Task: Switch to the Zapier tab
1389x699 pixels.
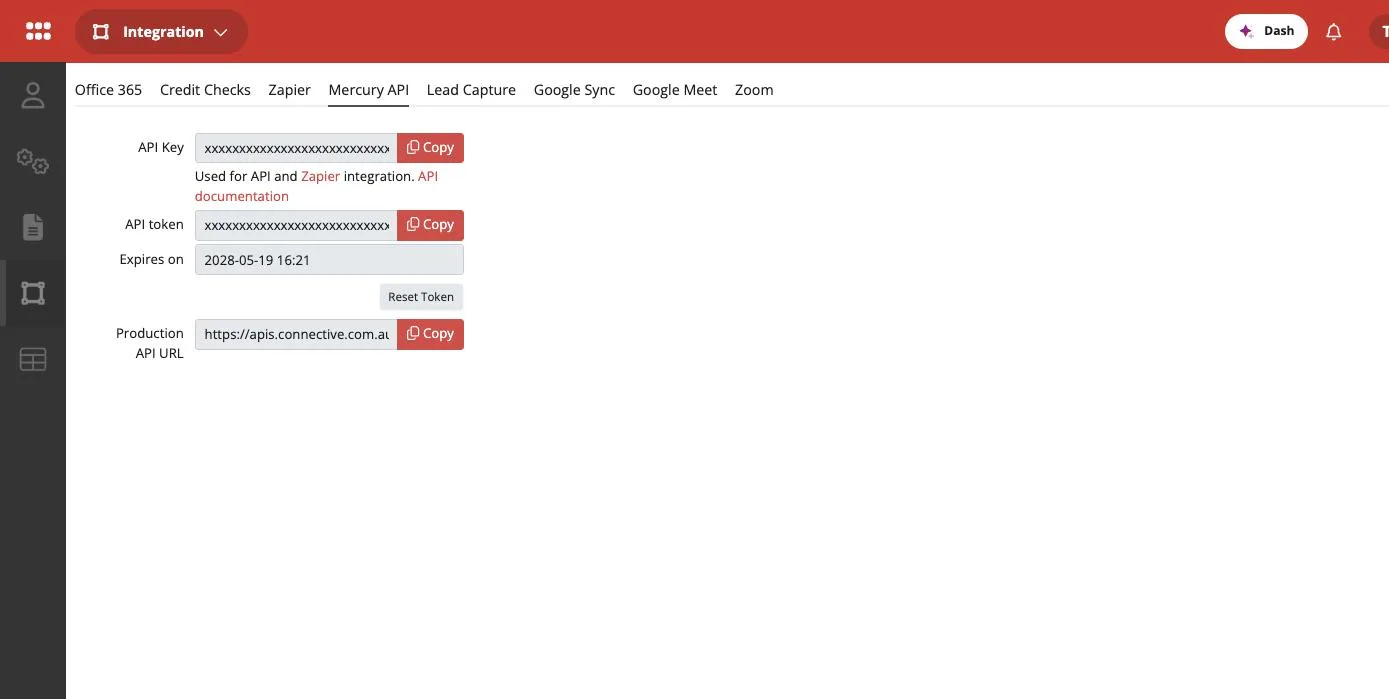Action: [x=289, y=90]
